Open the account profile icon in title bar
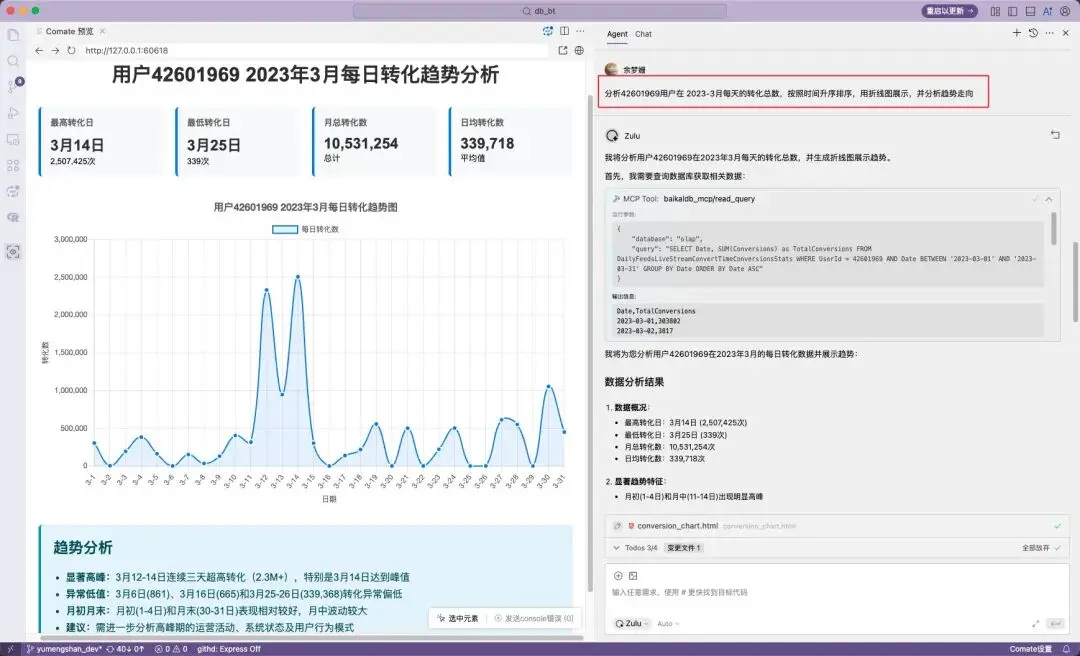Screen dimensions: 1080x656 click(x=1066, y=11)
